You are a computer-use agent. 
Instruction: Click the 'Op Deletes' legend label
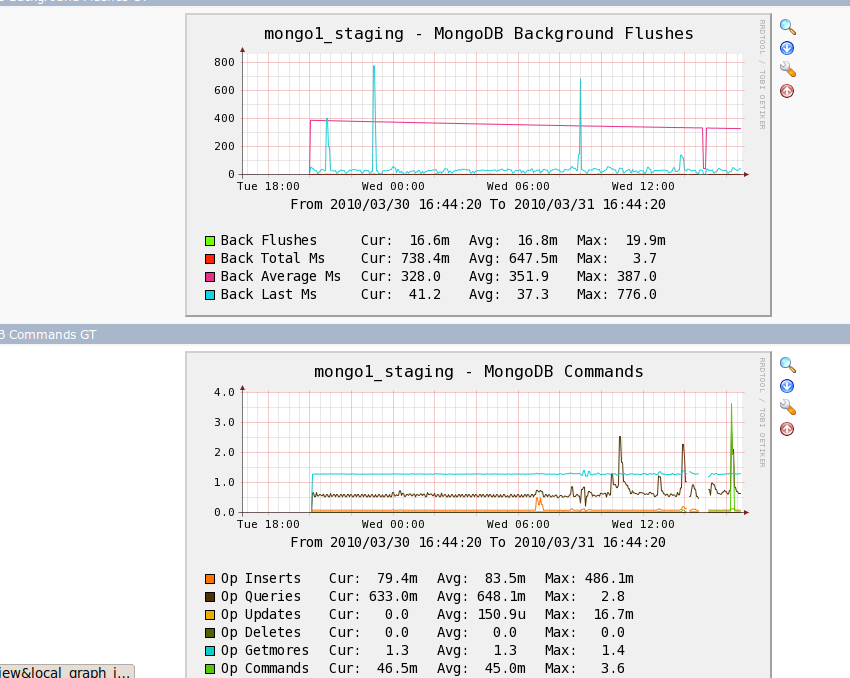(260, 632)
